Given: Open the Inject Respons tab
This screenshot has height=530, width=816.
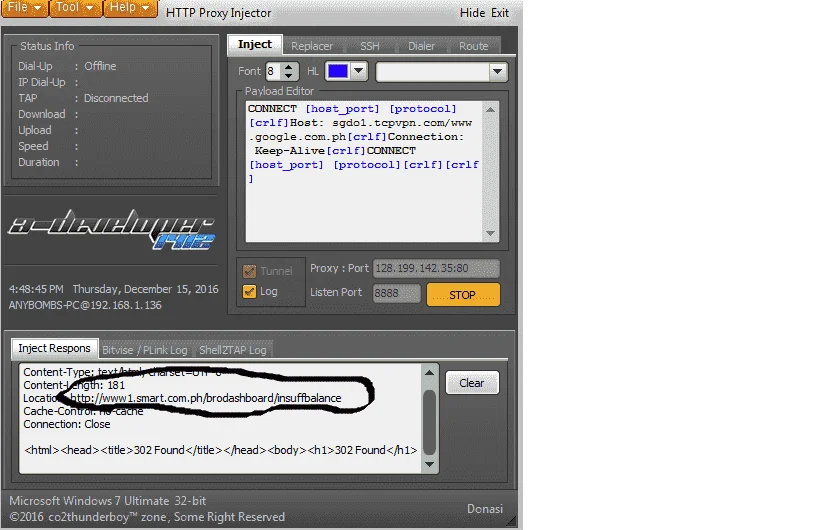Looking at the screenshot, I should tap(55, 348).
